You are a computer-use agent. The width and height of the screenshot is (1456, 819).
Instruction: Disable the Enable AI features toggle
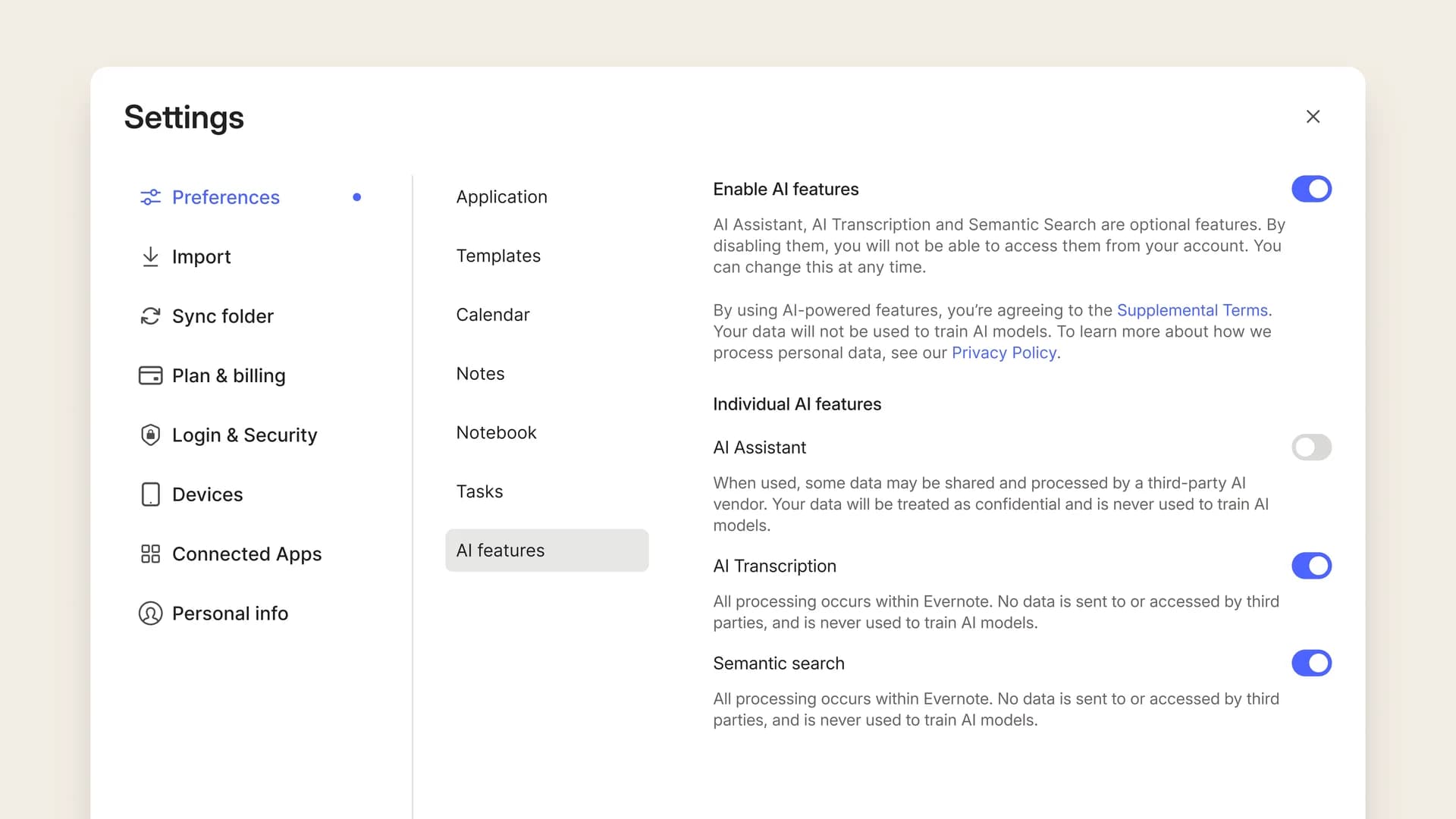click(1311, 189)
